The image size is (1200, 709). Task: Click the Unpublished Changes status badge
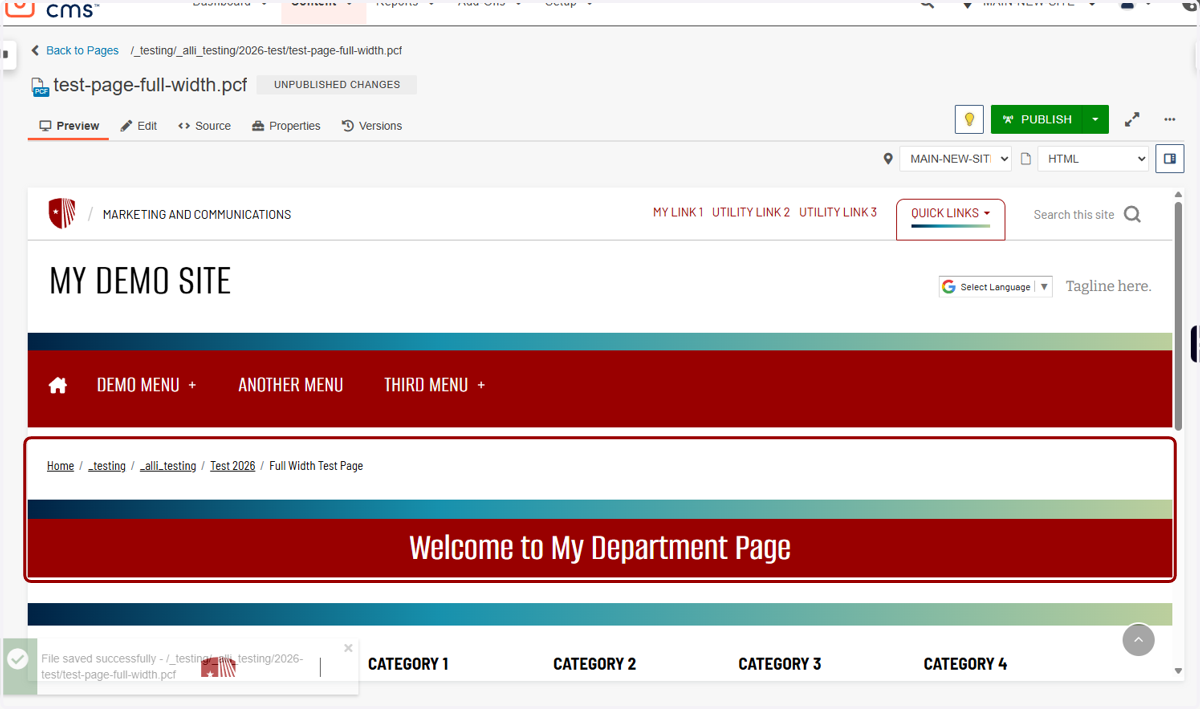click(x=337, y=85)
